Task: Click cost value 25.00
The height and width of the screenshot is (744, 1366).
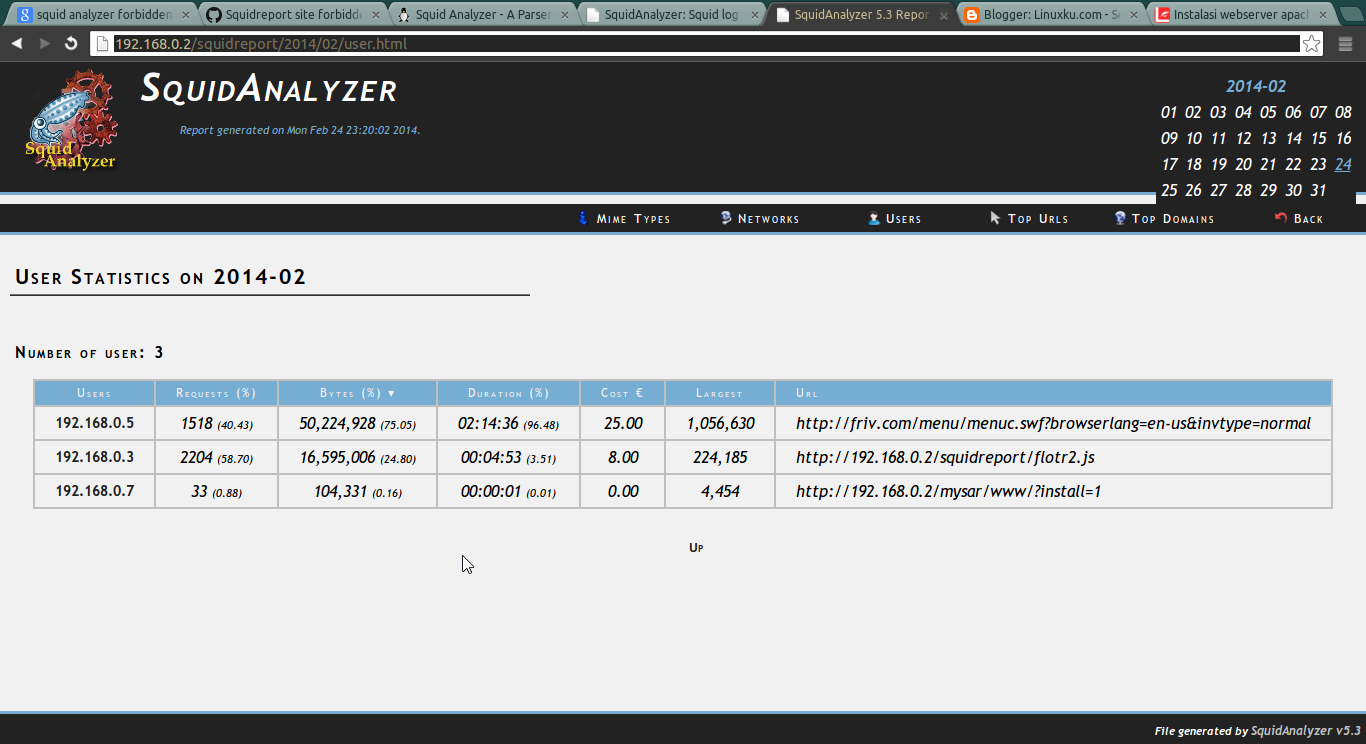Action: coord(622,423)
